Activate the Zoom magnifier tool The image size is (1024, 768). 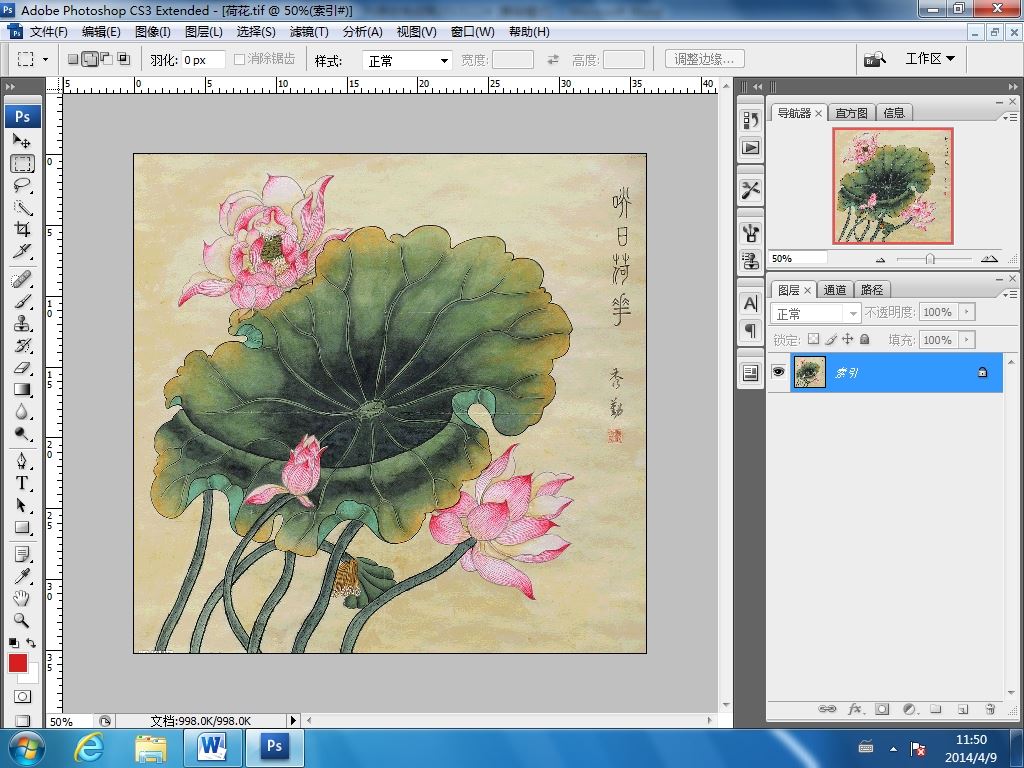click(x=22, y=620)
